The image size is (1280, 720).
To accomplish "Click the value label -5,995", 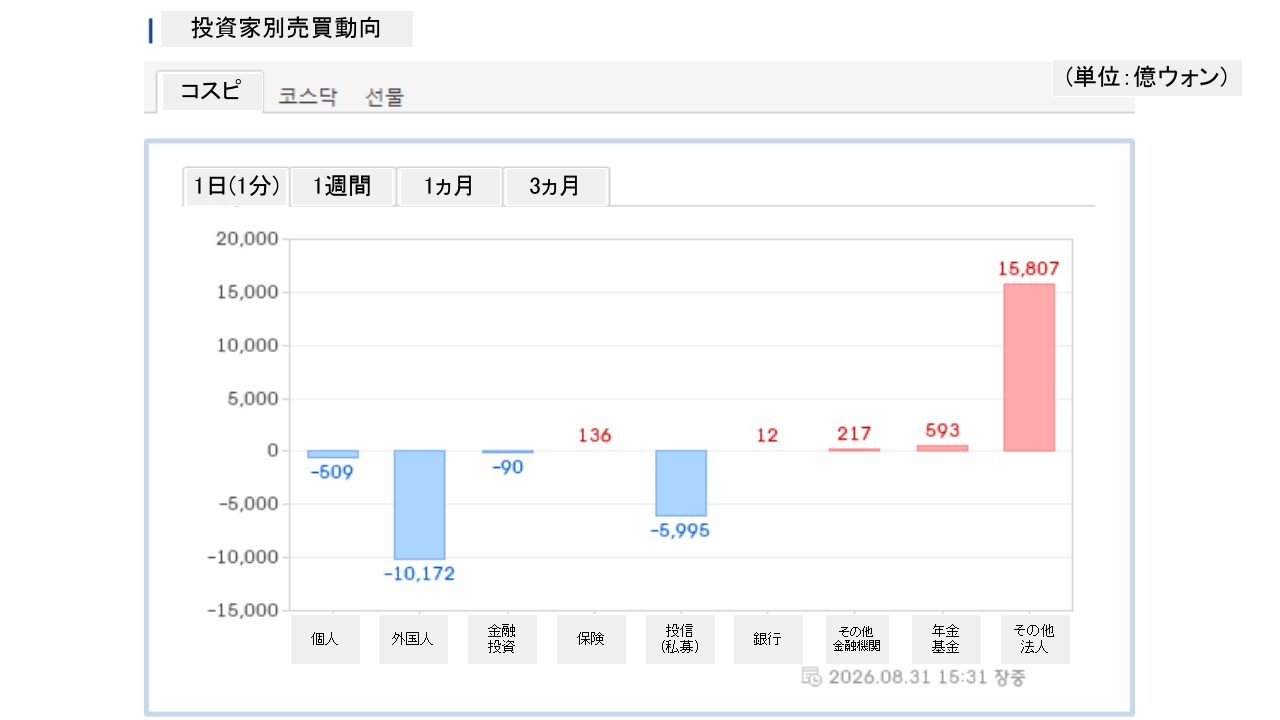I will pyautogui.click(x=680, y=531).
